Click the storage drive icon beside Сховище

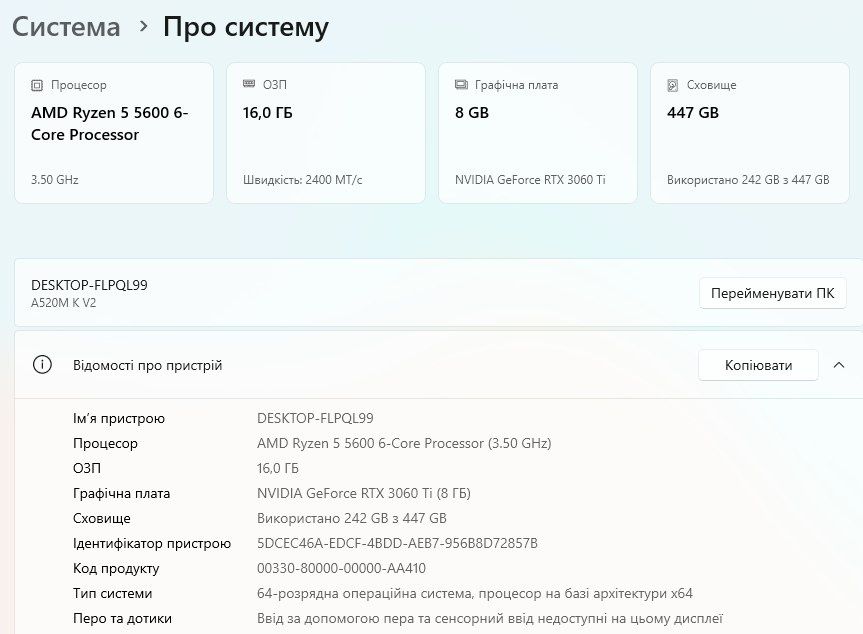coord(673,85)
